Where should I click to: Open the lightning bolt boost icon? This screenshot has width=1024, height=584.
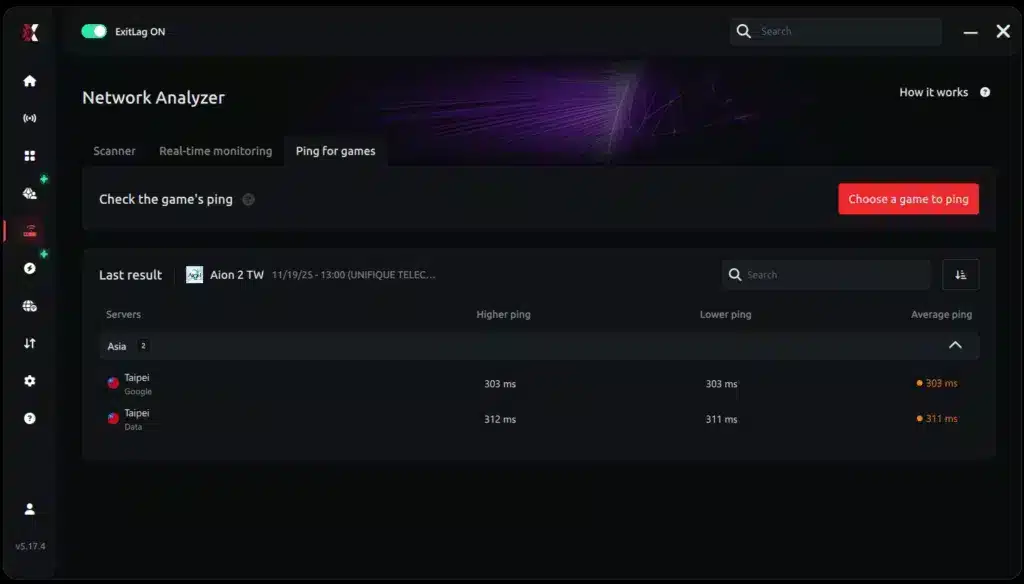(30, 268)
